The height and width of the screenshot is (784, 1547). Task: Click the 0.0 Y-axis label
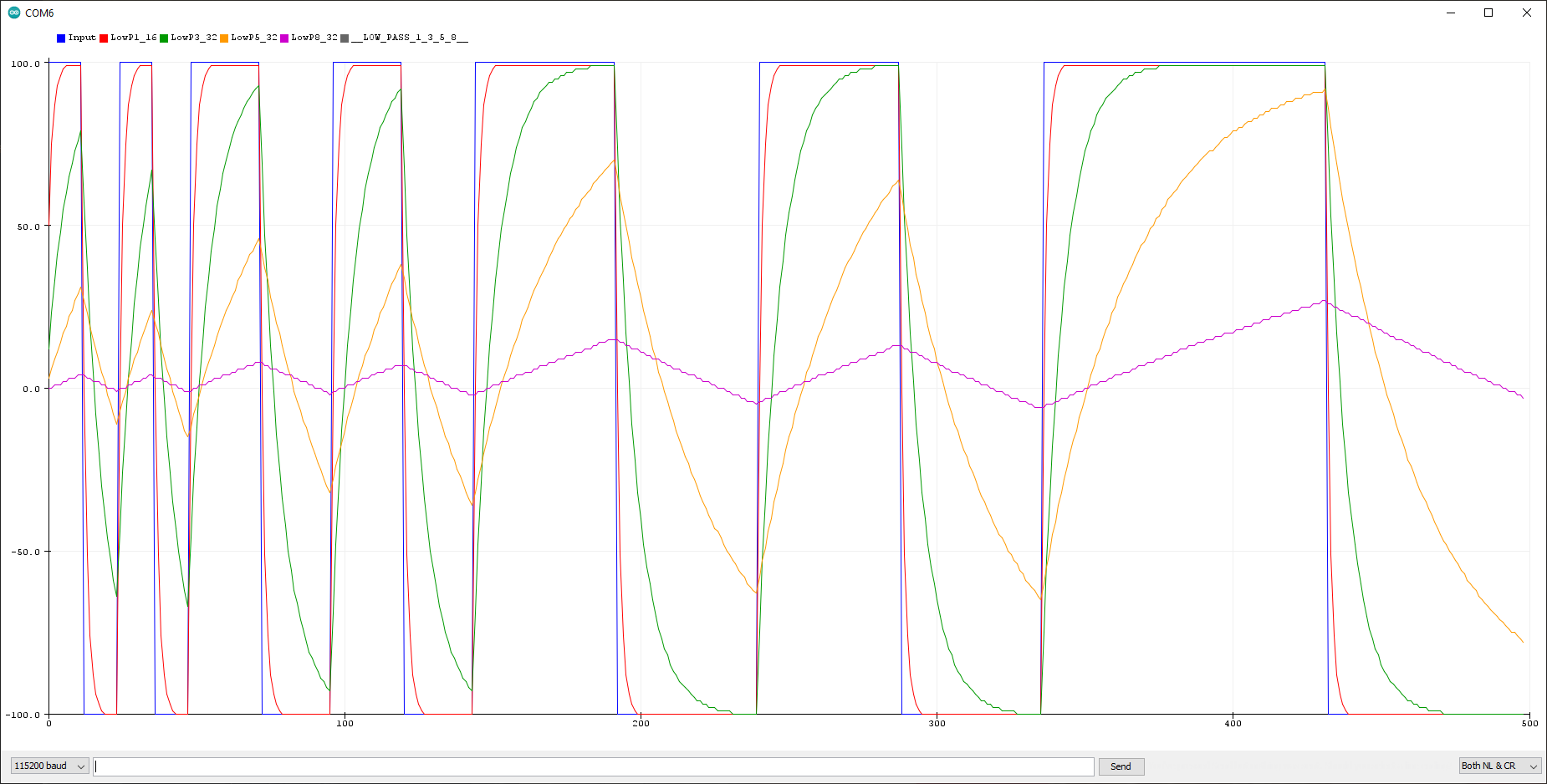[x=31, y=389]
